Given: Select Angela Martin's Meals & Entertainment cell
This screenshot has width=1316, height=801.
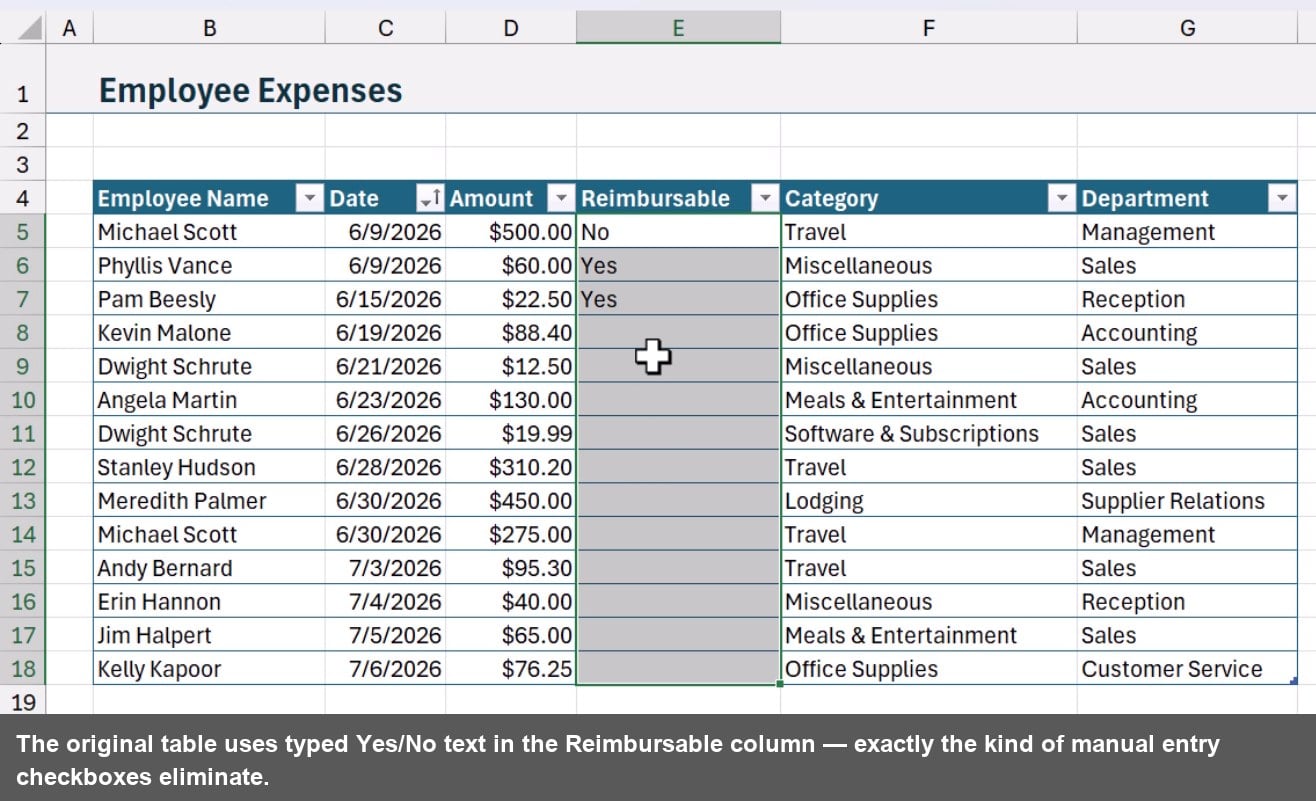Looking at the screenshot, I should pos(928,400).
